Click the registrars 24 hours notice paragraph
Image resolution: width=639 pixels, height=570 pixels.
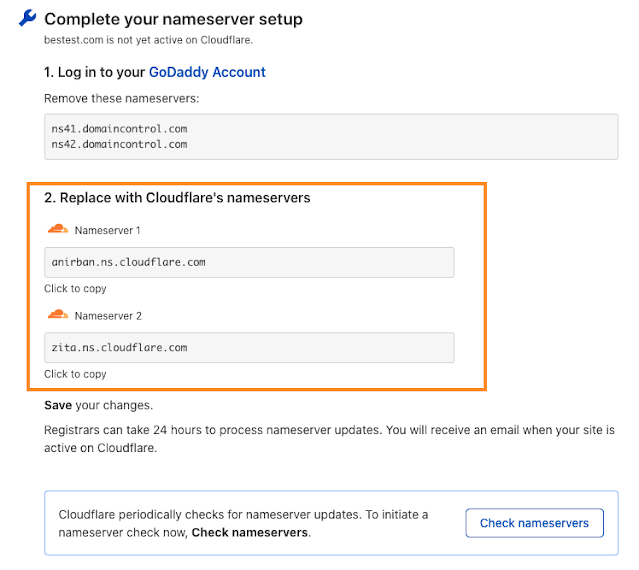[329, 438]
